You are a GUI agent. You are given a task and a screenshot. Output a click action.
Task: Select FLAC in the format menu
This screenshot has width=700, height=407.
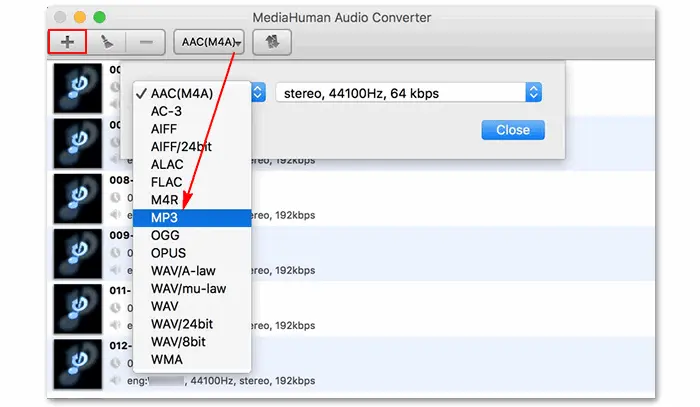[x=168, y=181]
